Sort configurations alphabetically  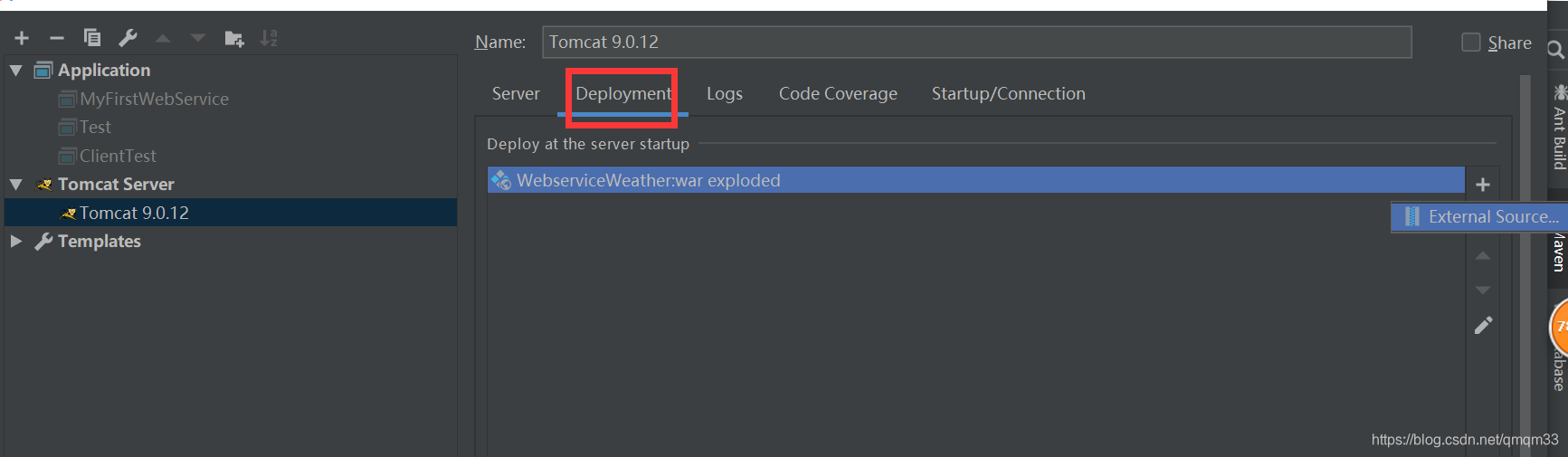click(x=269, y=38)
